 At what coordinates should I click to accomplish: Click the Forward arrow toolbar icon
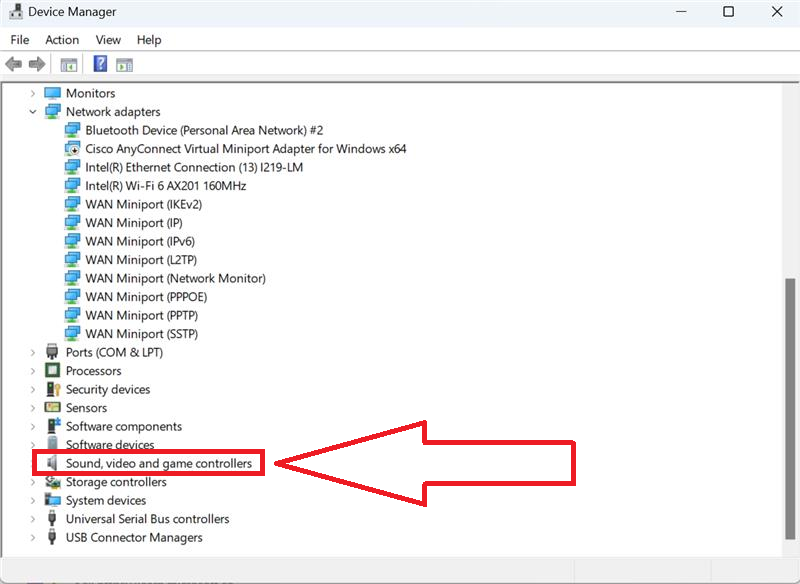pyautogui.click(x=37, y=64)
